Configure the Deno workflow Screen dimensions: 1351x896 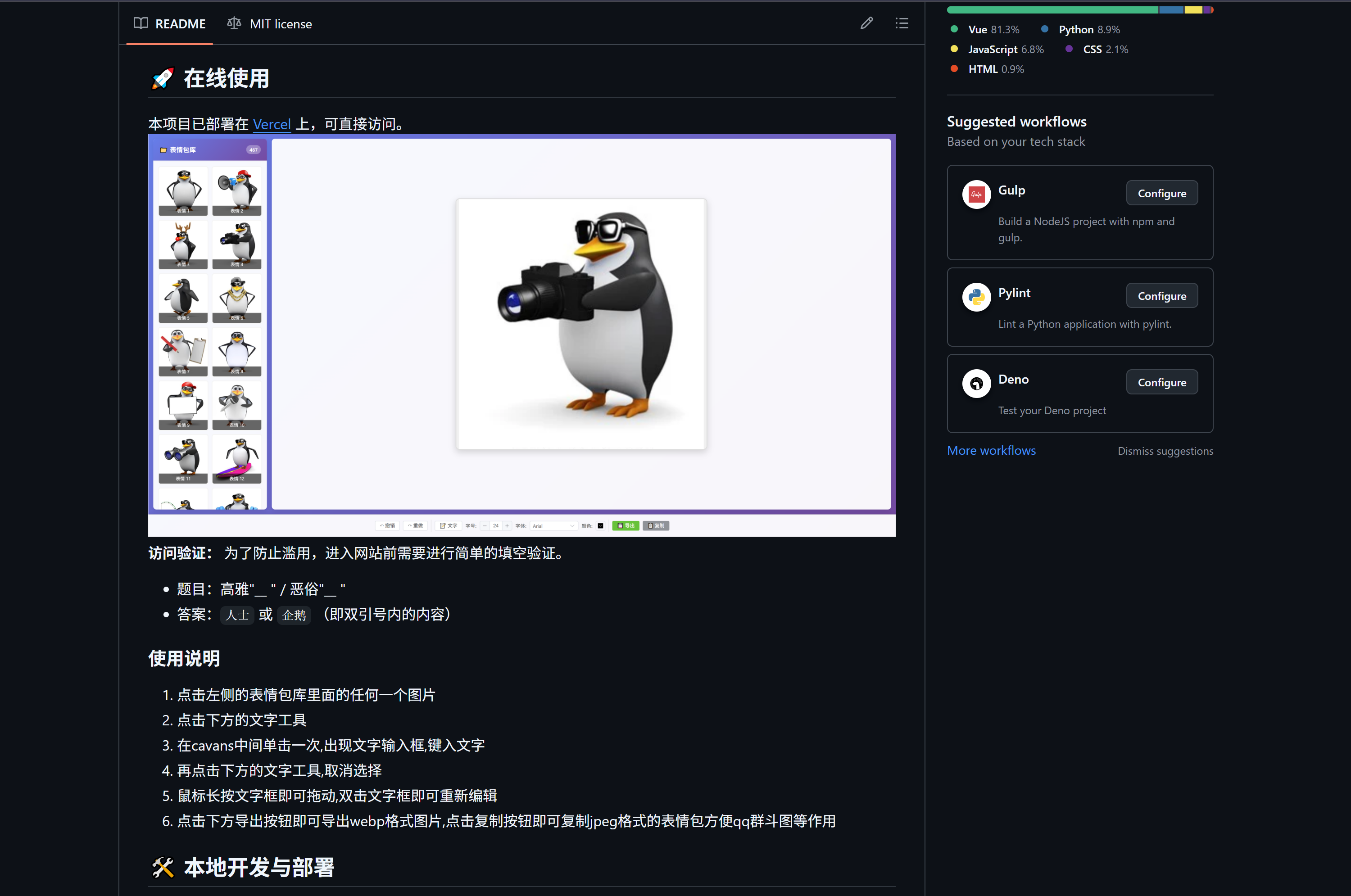1161,382
